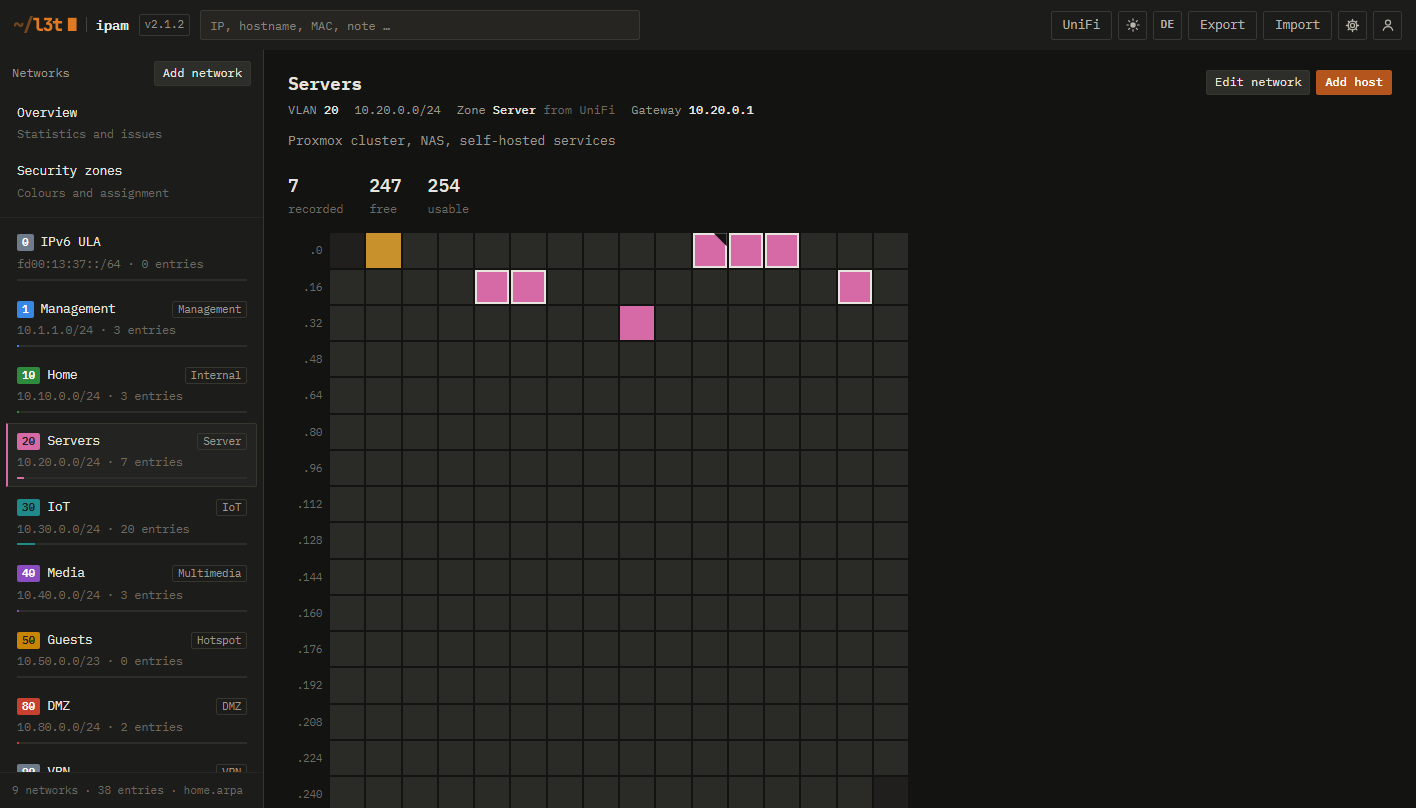Switch language with the DE button

pyautogui.click(x=1167, y=25)
